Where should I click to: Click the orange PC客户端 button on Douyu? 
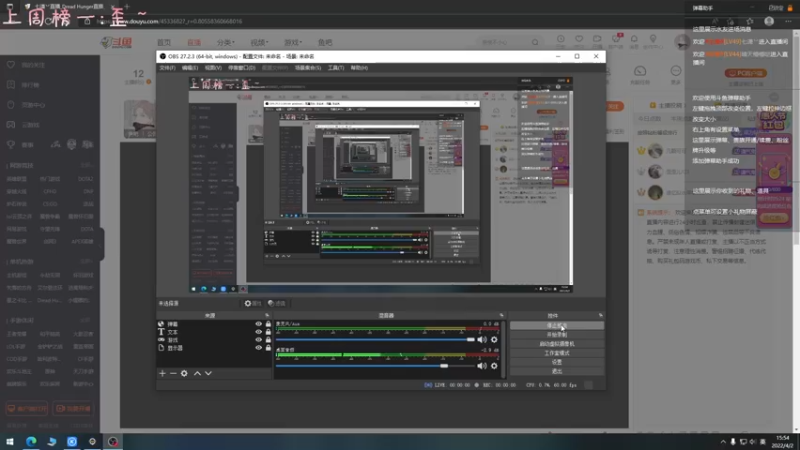pyautogui.click(x=745, y=73)
